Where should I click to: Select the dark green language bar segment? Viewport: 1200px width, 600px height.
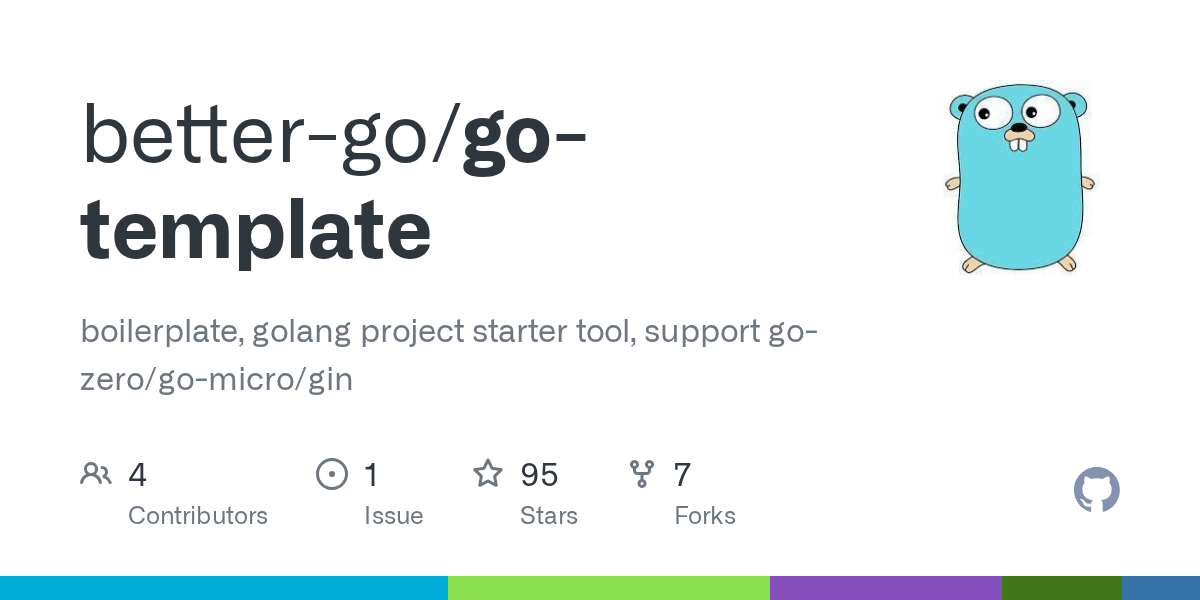1062,588
